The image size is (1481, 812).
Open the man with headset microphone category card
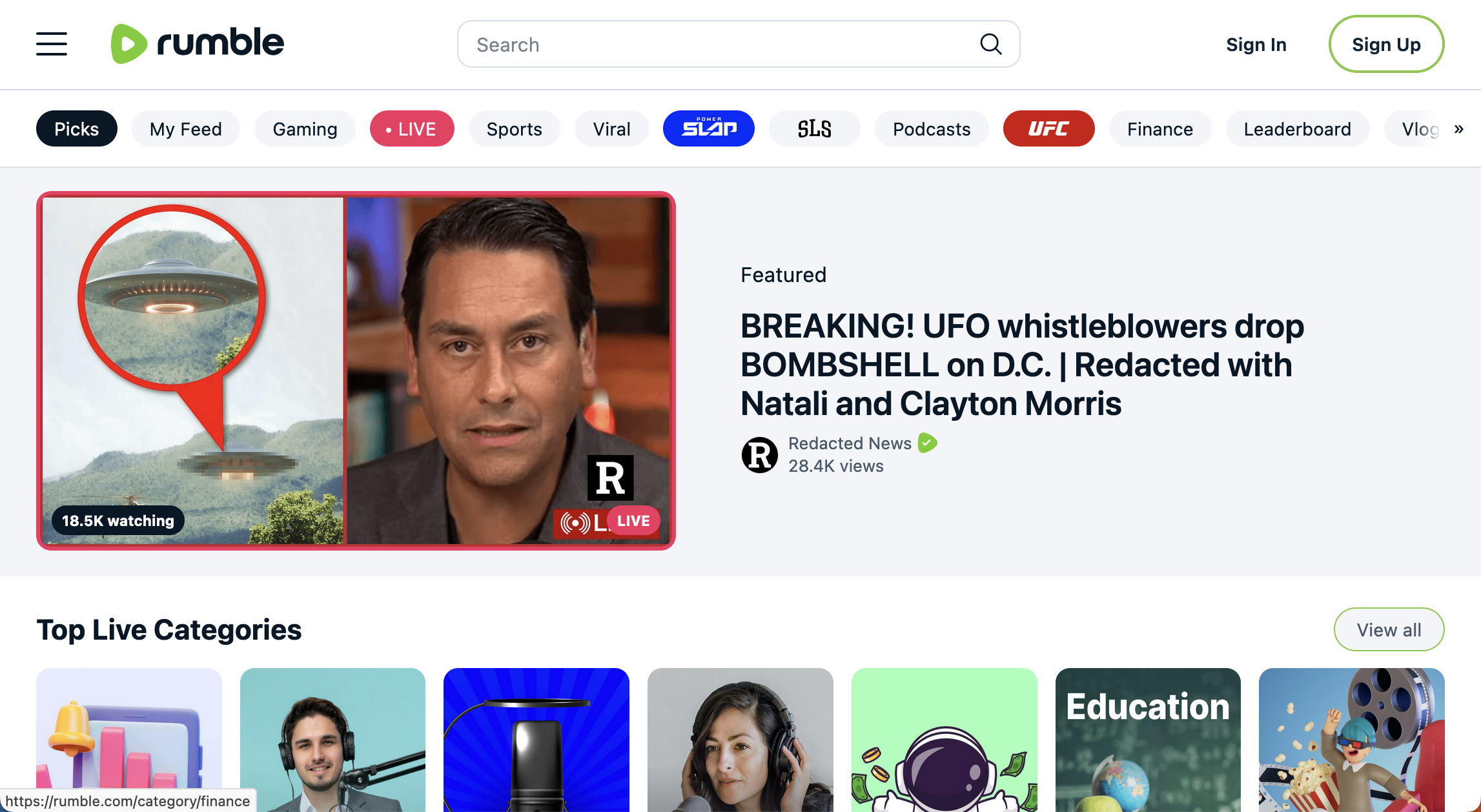point(333,740)
